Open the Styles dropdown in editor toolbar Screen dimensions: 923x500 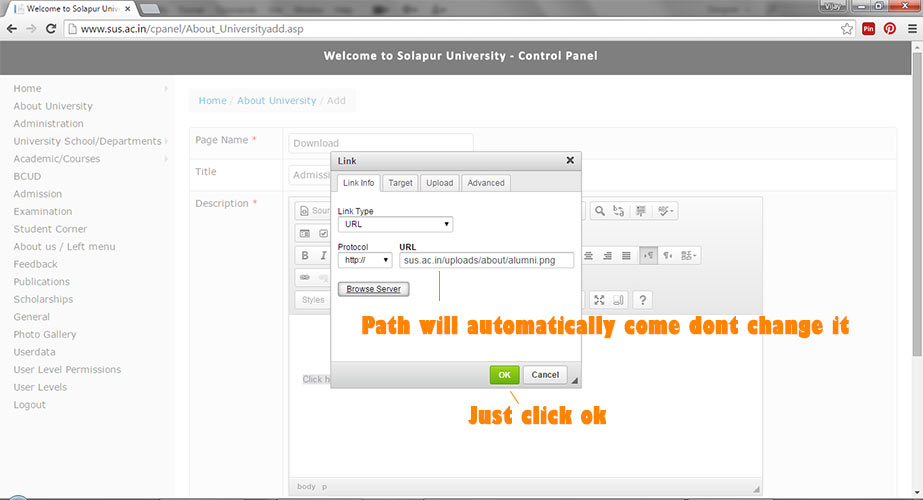[x=313, y=300]
